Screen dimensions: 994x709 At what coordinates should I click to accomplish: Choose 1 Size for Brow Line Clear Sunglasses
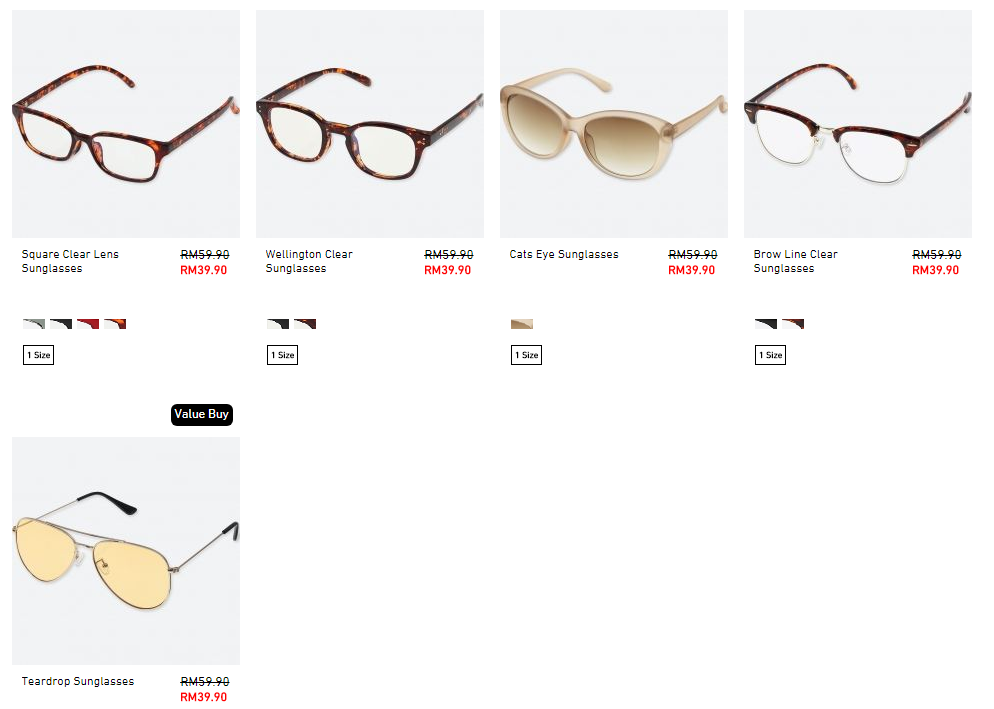(x=770, y=355)
